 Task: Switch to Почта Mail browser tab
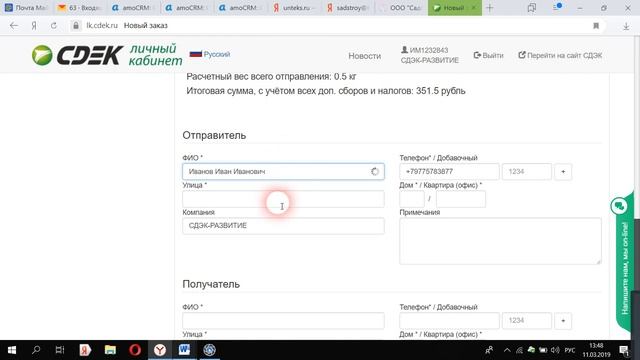coord(25,8)
